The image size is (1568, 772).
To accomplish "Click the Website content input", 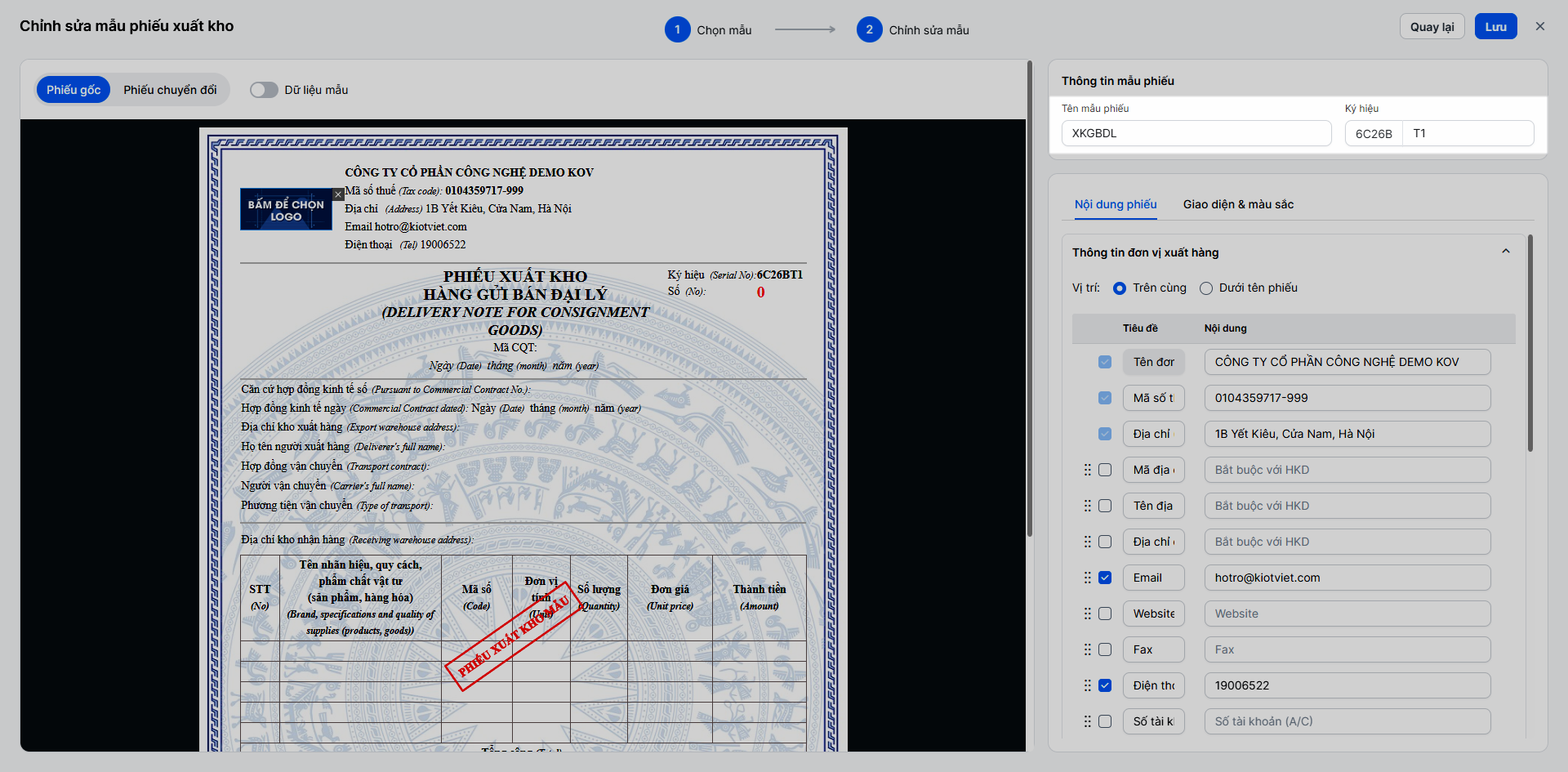I will pyautogui.click(x=1347, y=614).
